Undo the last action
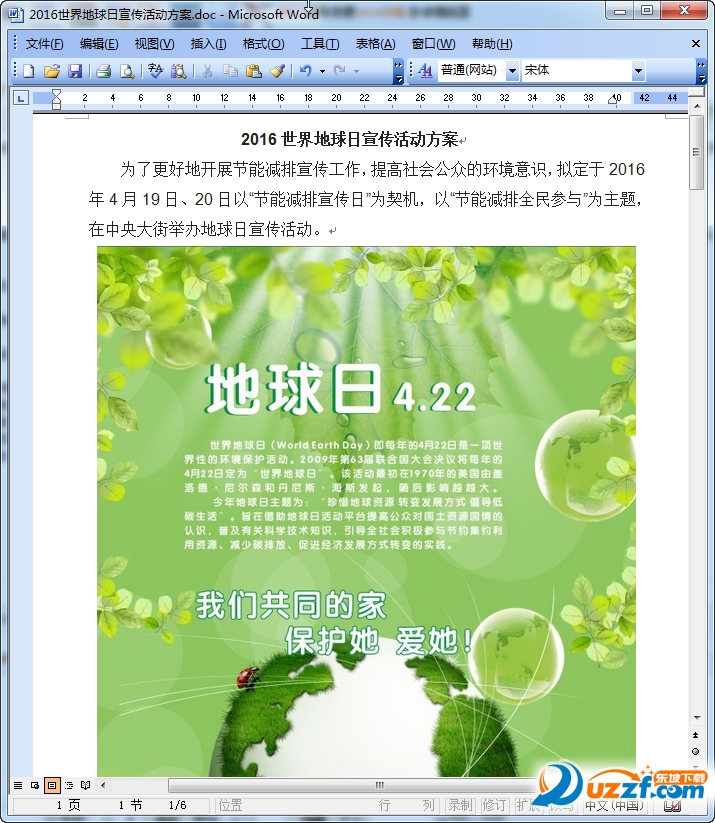 [306, 71]
